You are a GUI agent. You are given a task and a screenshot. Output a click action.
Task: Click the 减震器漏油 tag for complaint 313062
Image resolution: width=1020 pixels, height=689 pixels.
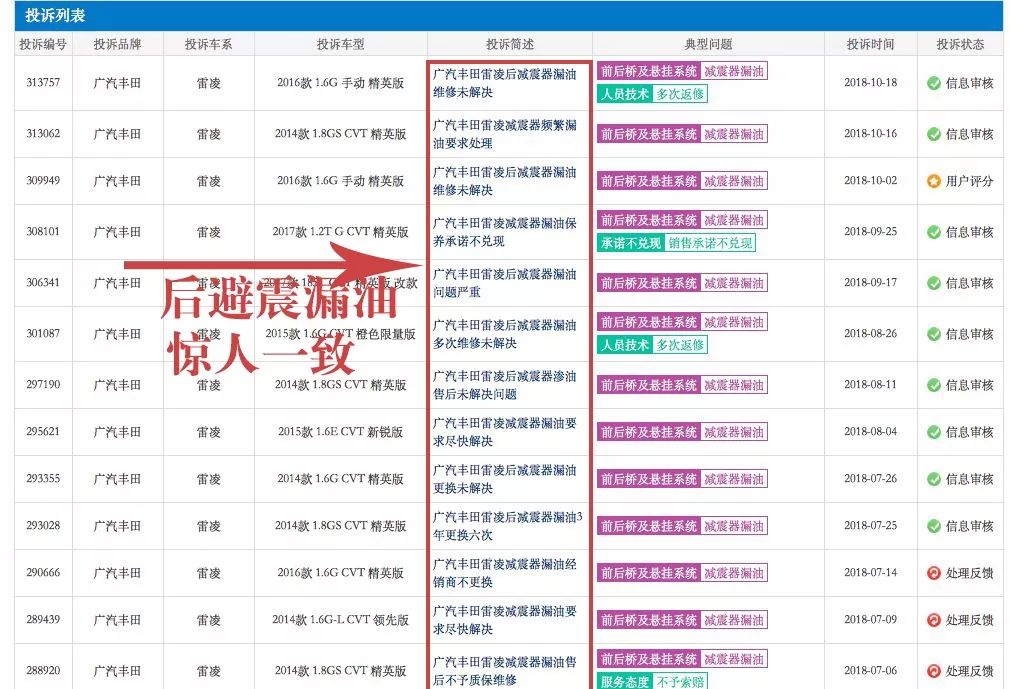point(735,133)
